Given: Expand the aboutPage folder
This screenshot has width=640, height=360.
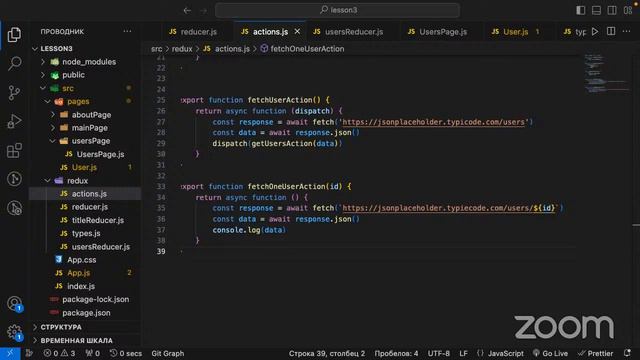Looking at the screenshot, I should [x=53, y=115].
